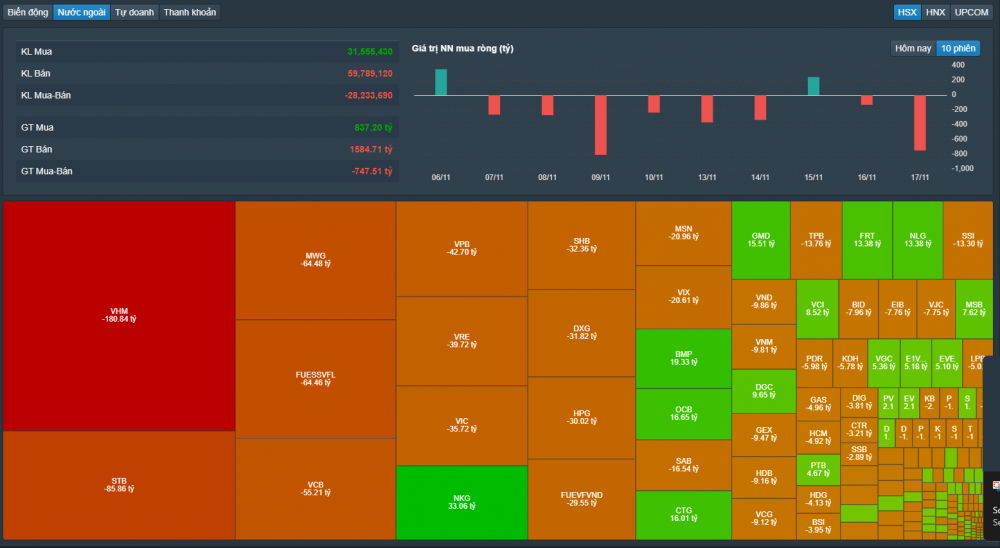
Task: Click the 06/11 green bar
Action: 441,82
